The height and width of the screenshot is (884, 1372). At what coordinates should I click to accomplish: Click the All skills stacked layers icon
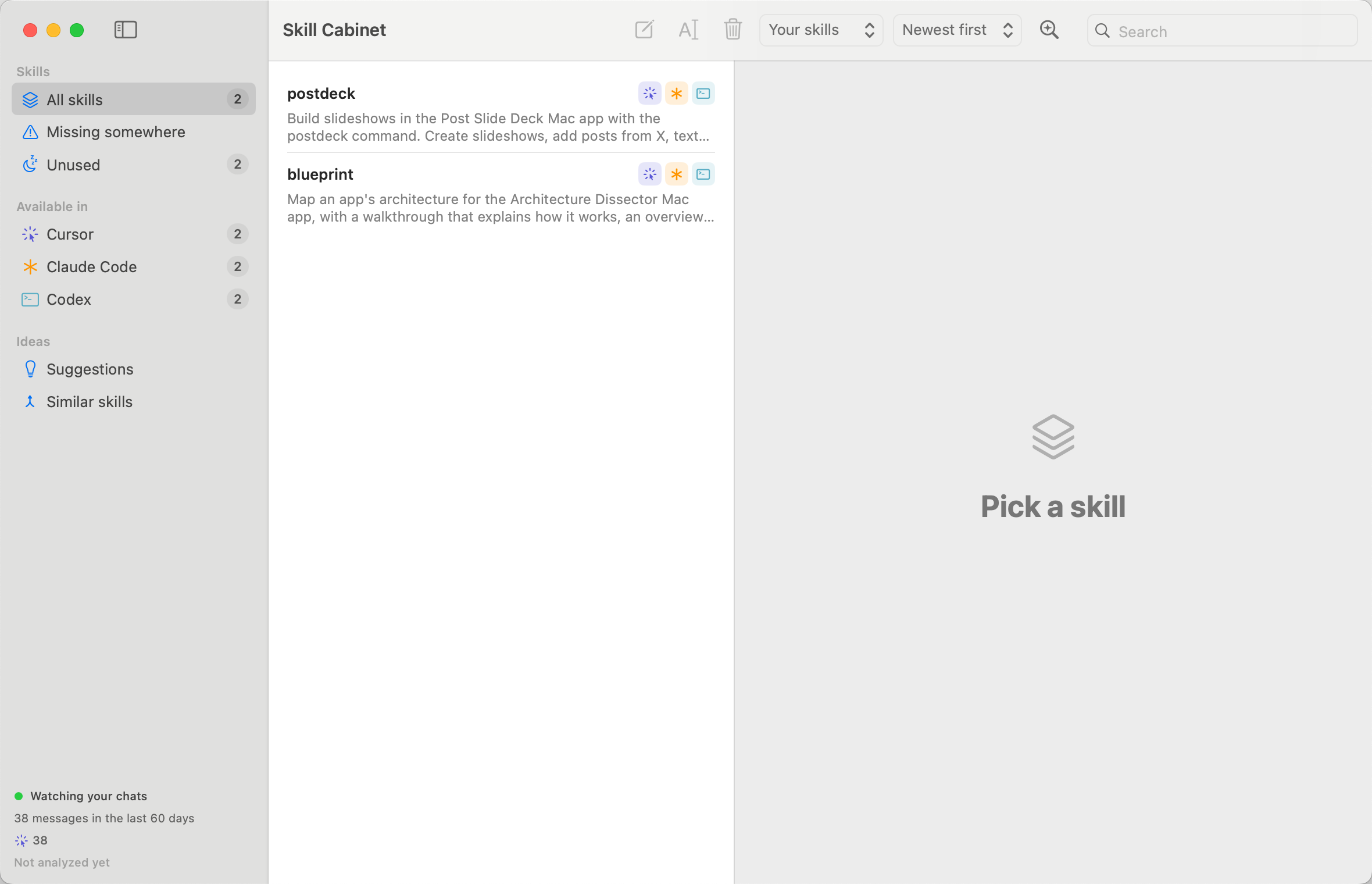click(30, 99)
